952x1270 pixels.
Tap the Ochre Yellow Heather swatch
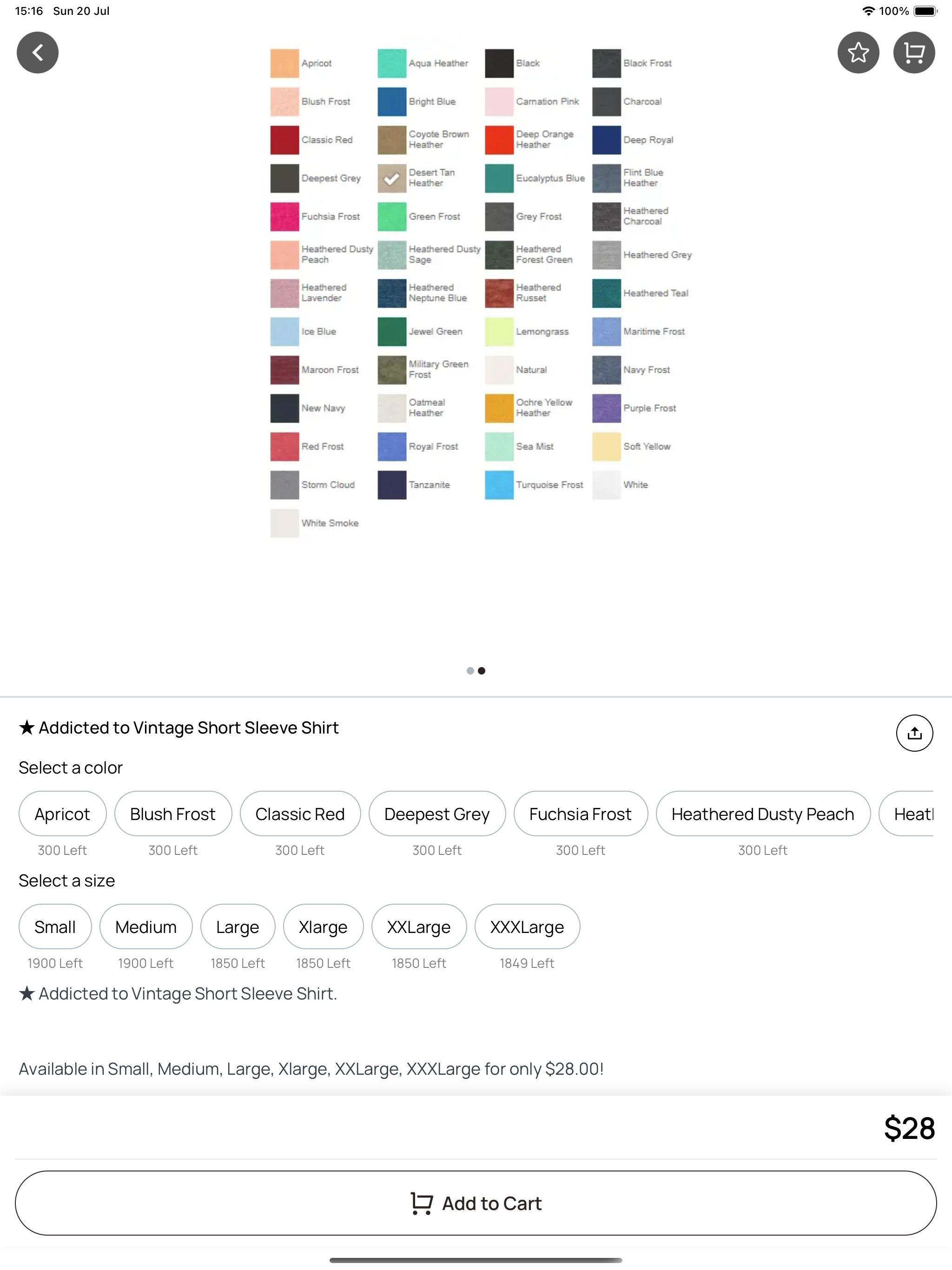[500, 408]
